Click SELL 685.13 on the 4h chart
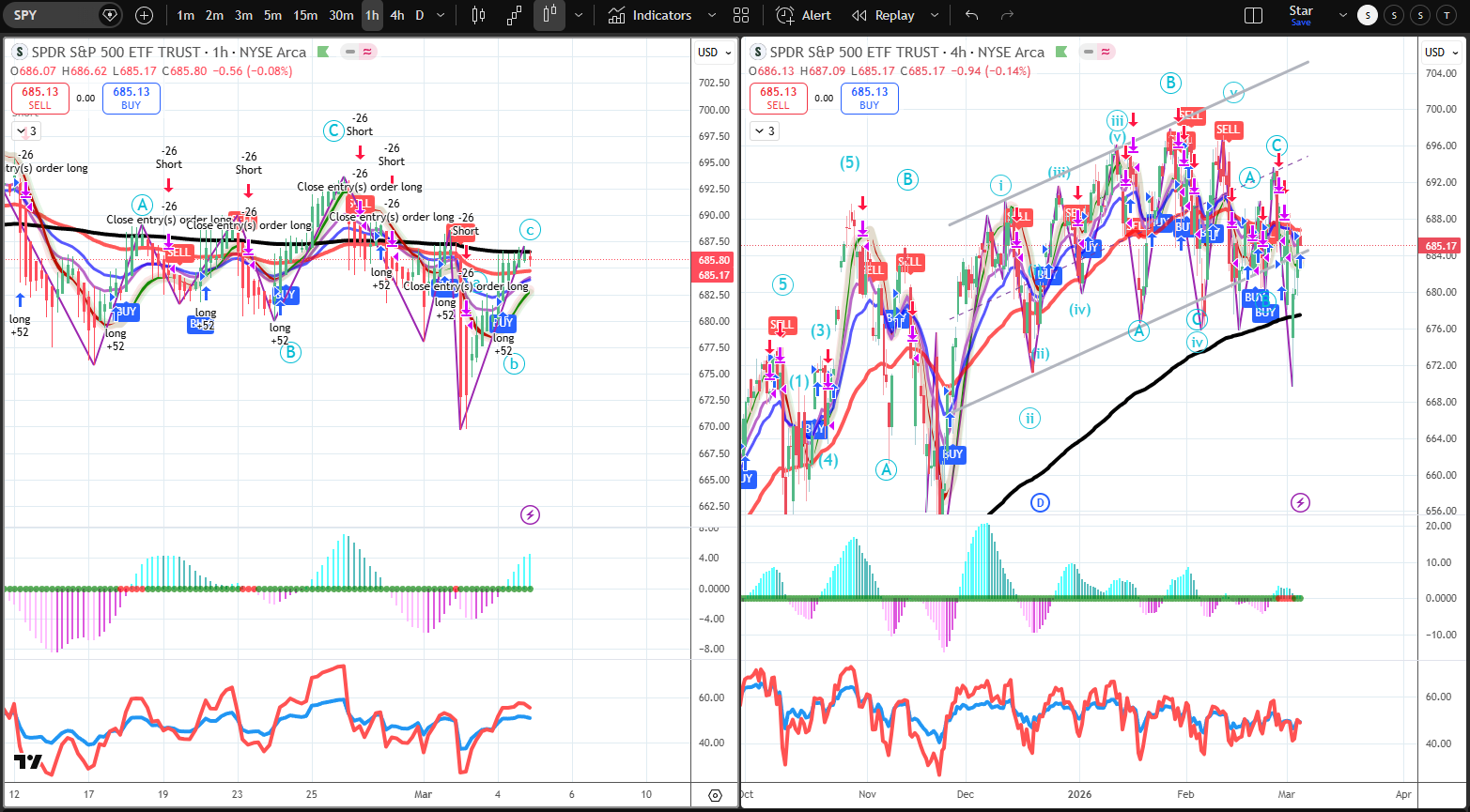The height and width of the screenshot is (812, 1470). click(778, 99)
